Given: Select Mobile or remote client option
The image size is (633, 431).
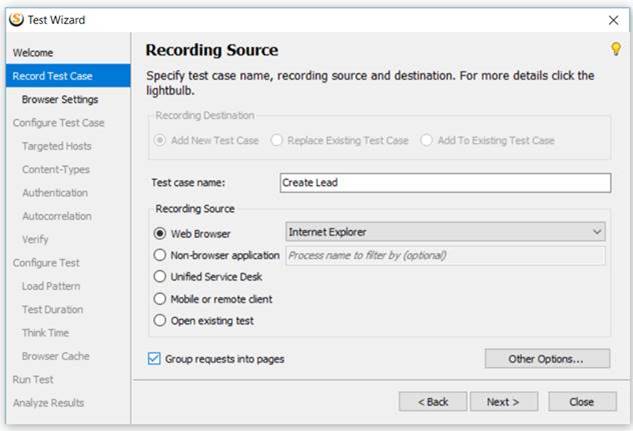Looking at the screenshot, I should [160, 299].
